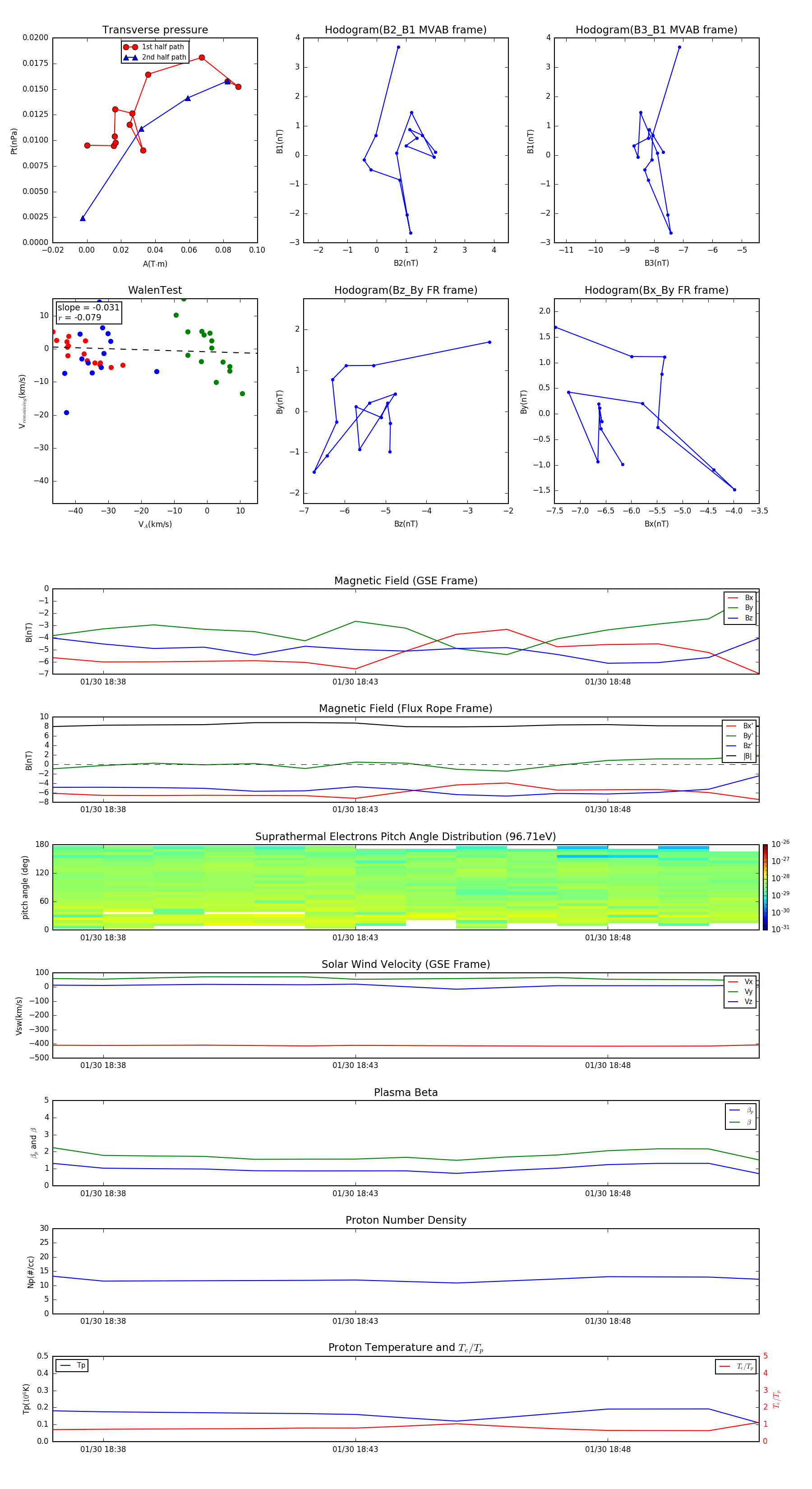Click the 'Hodogram(B2_B1 MVAB frame)' title
The width and height of the screenshot is (812, 1489).
(x=406, y=29)
